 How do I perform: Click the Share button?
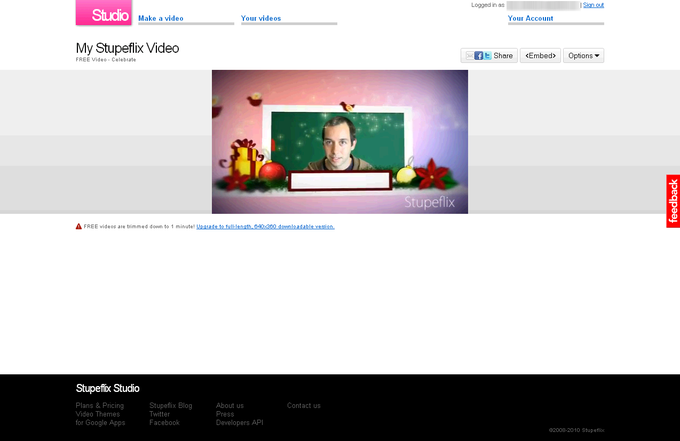(x=489, y=56)
